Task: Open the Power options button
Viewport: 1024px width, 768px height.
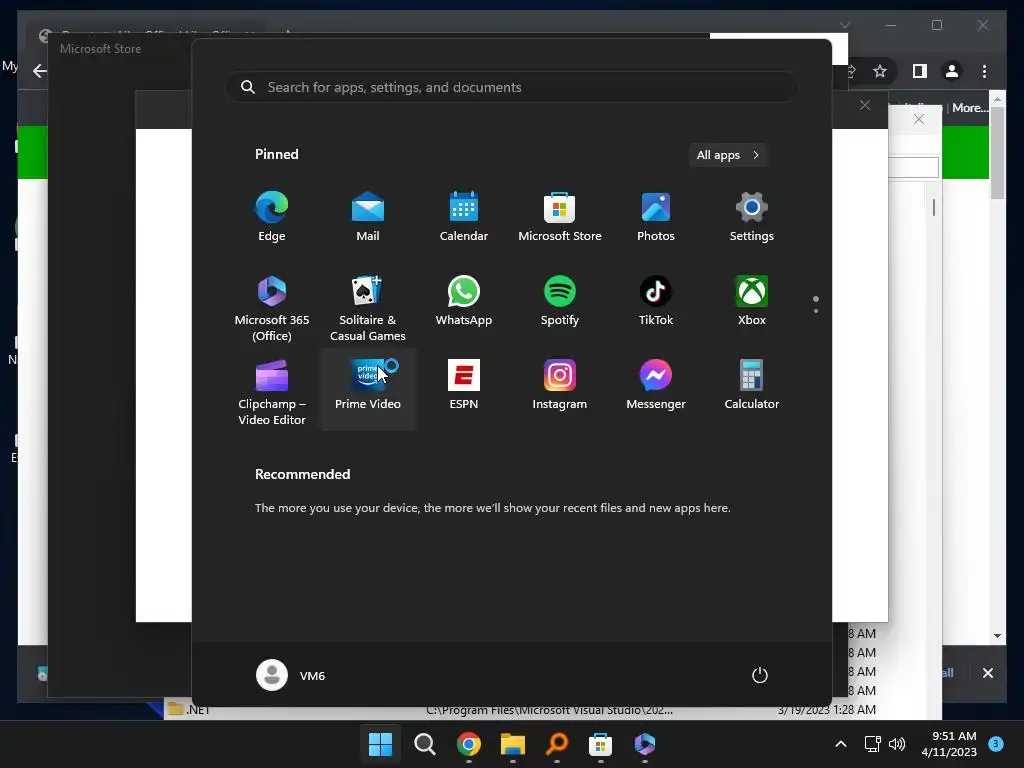Action: (760, 675)
